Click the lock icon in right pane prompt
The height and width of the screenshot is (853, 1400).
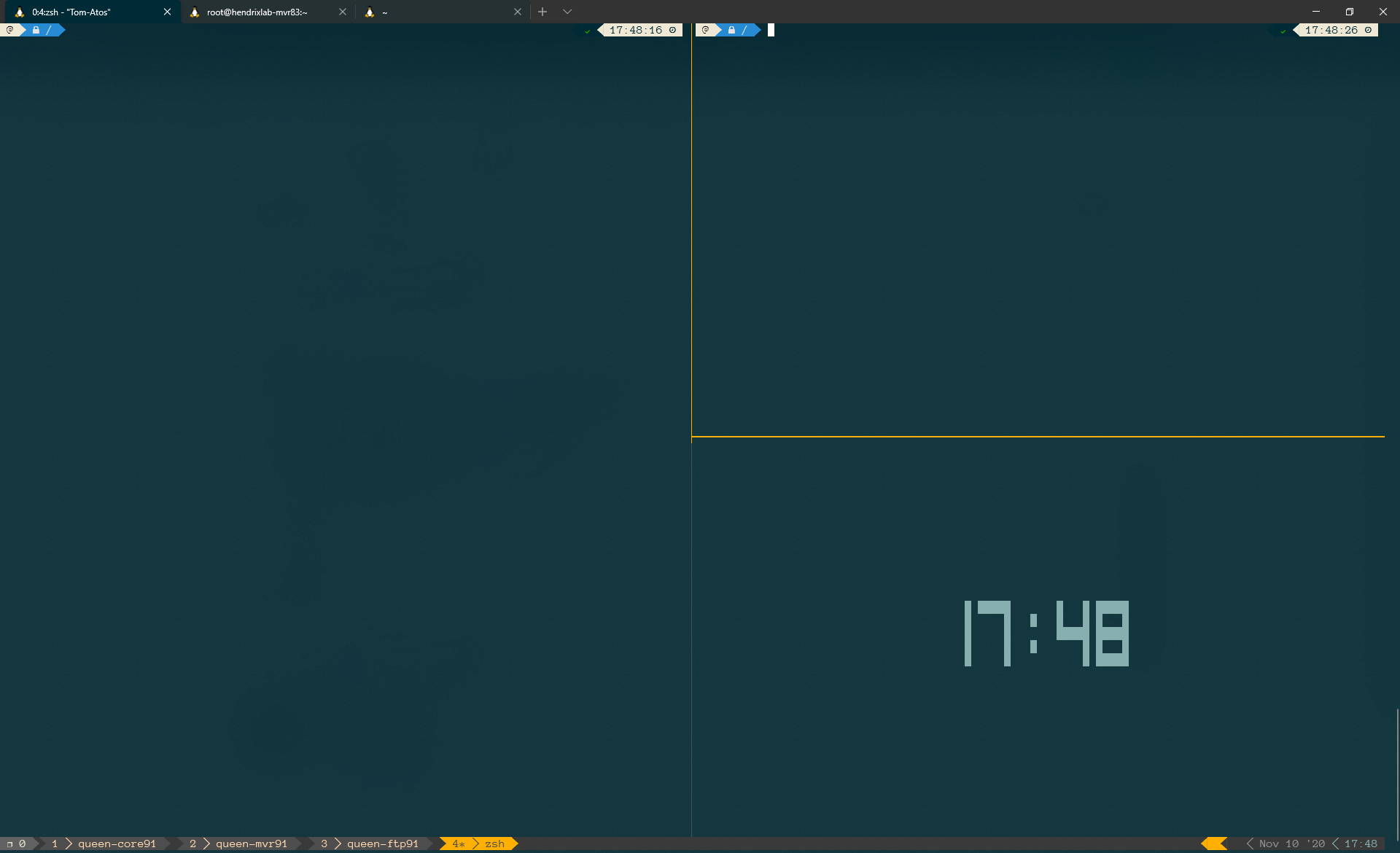pyautogui.click(x=731, y=30)
